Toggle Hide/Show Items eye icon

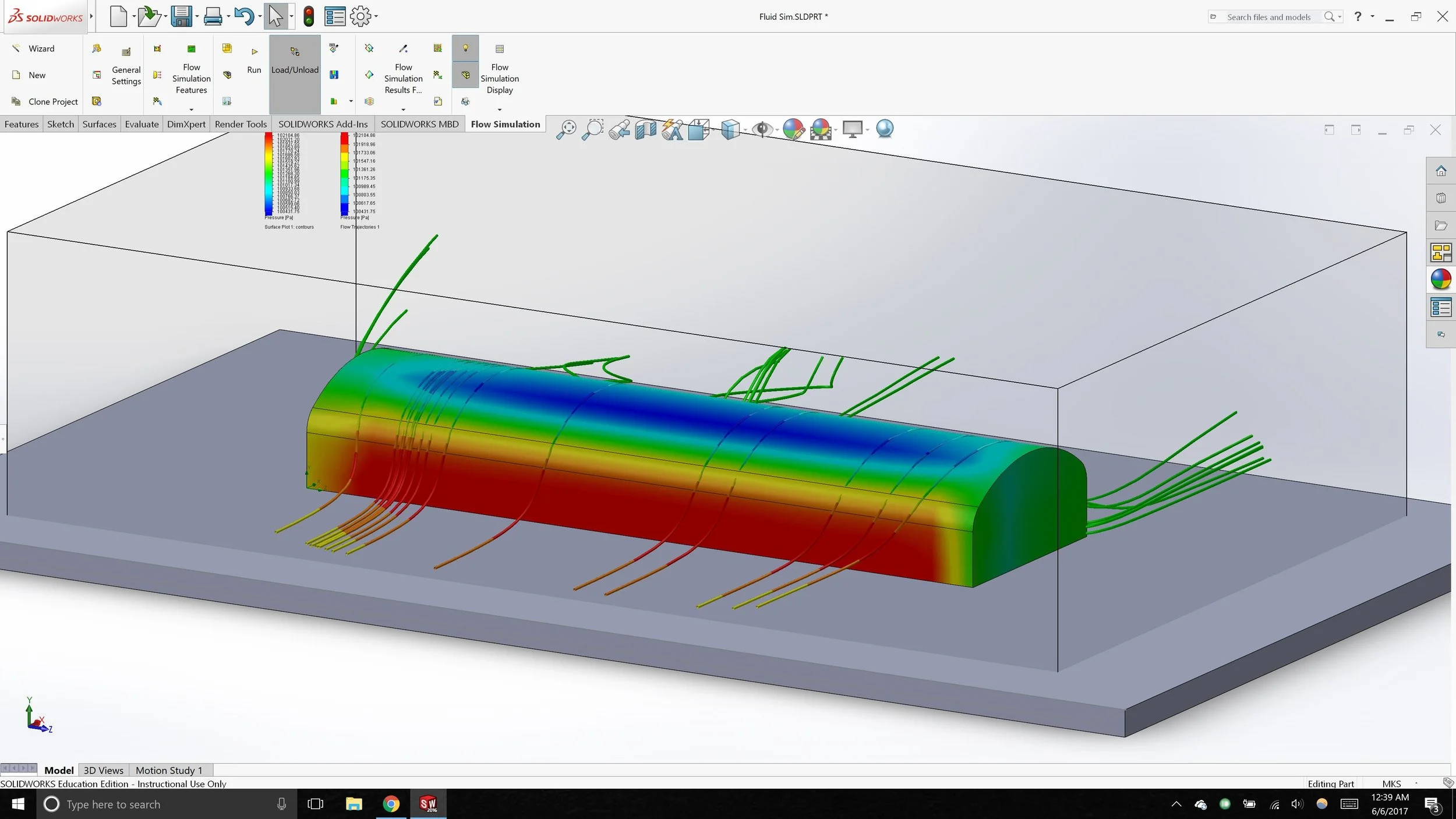click(764, 129)
